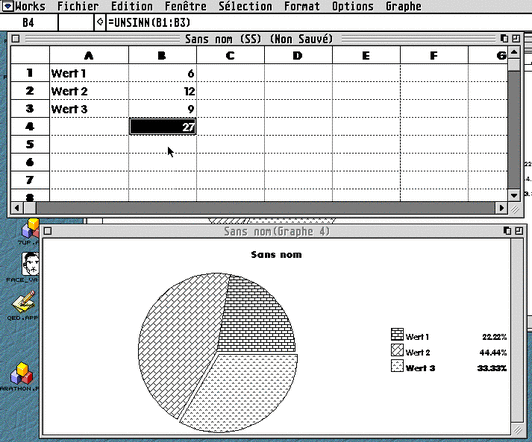Click the Wert 3 legend pattern swatch

397,366
